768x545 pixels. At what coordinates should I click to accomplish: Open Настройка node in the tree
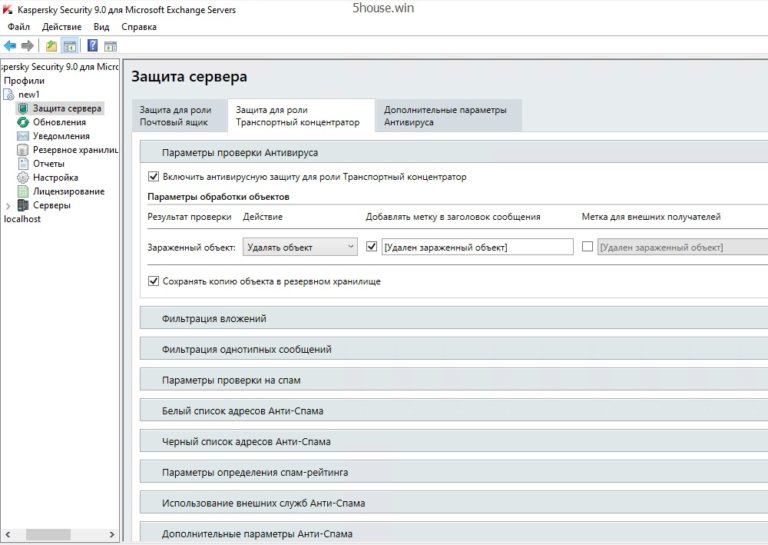[55, 177]
